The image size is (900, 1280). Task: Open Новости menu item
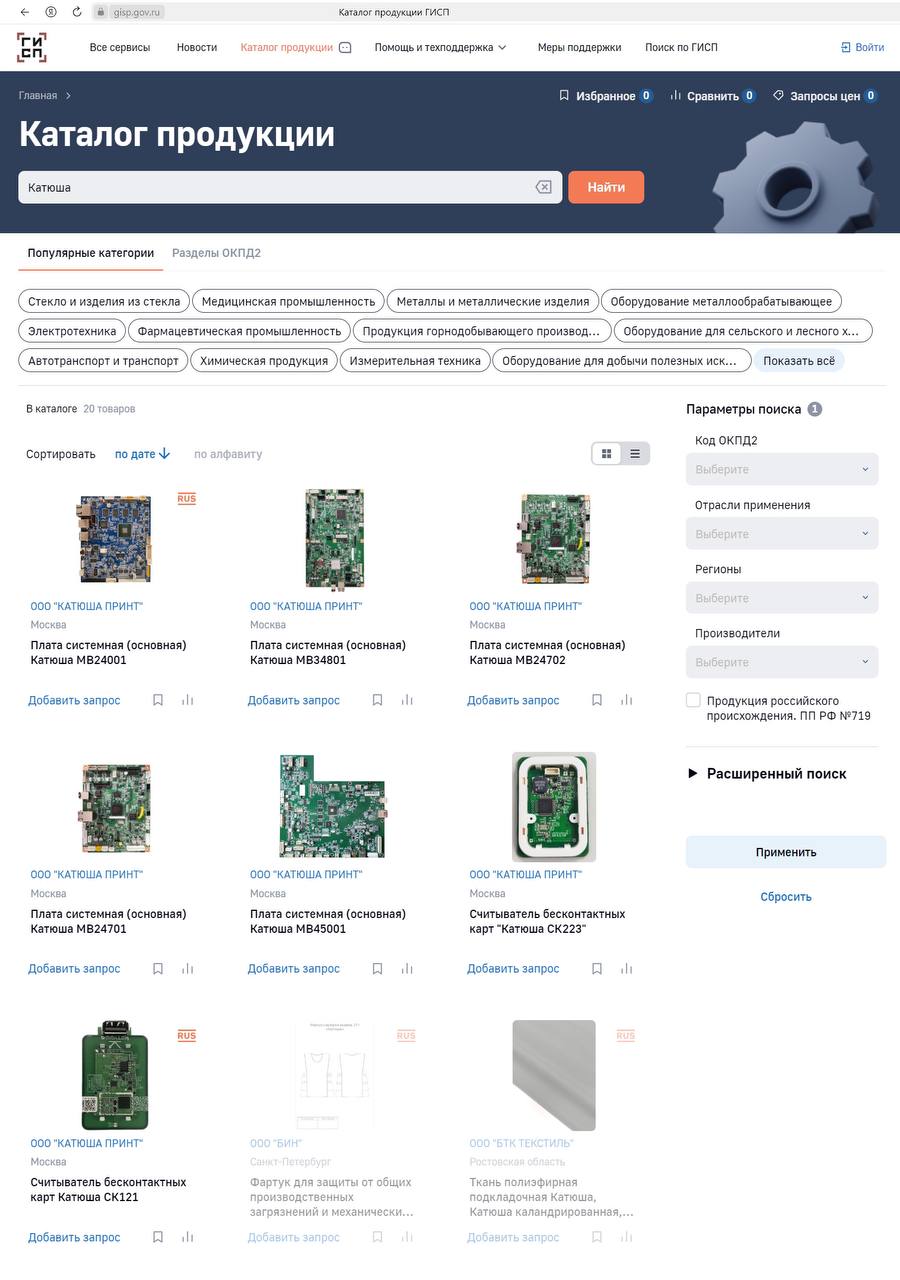[x=197, y=47]
